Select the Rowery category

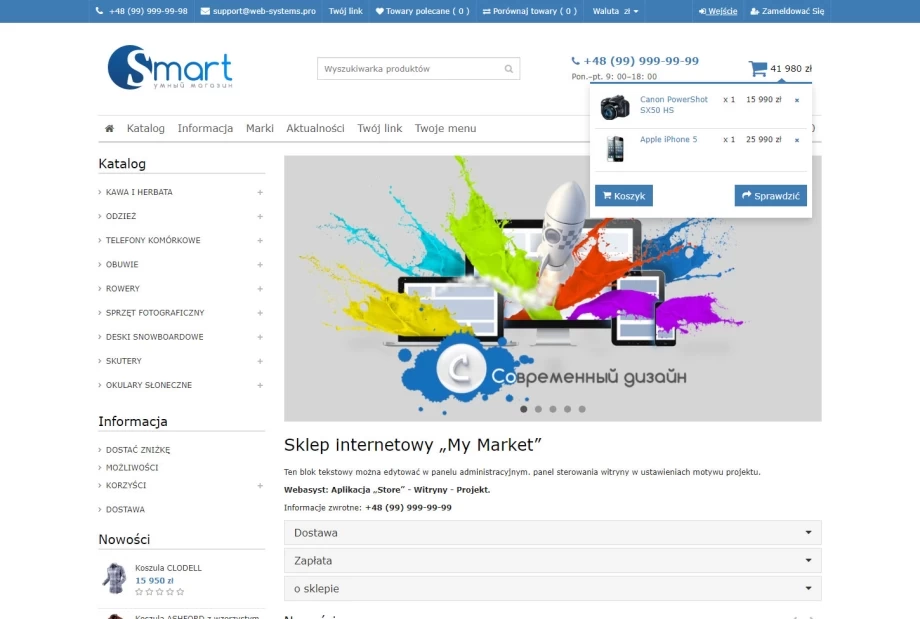tap(123, 289)
